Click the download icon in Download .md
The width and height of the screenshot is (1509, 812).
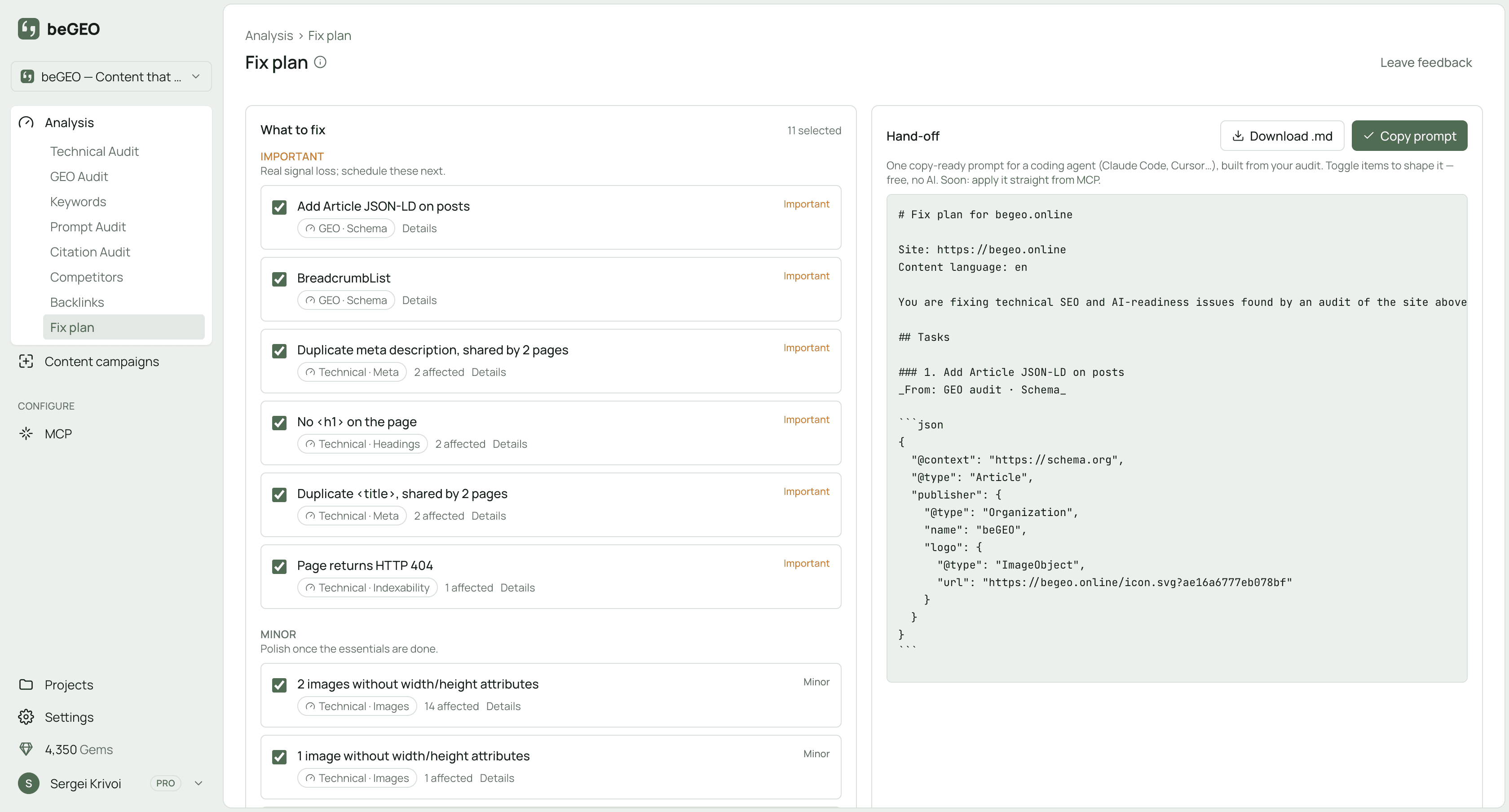(1238, 136)
